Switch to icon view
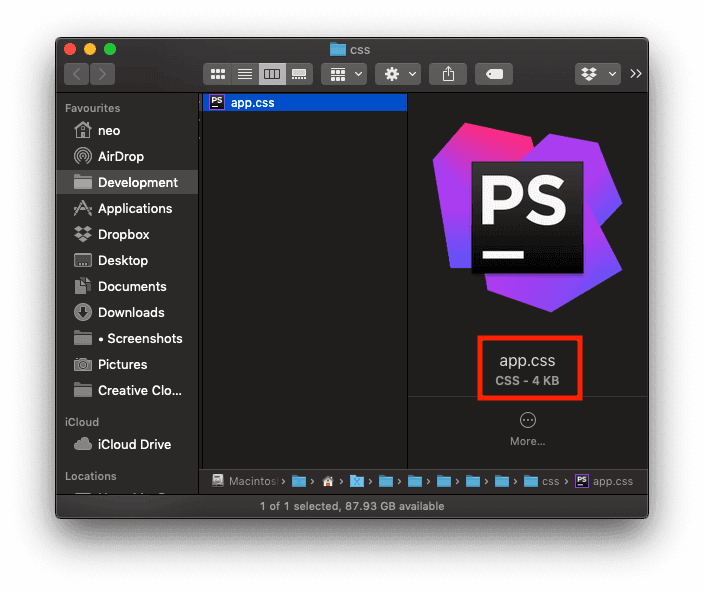The height and width of the screenshot is (592, 704). (x=217, y=74)
